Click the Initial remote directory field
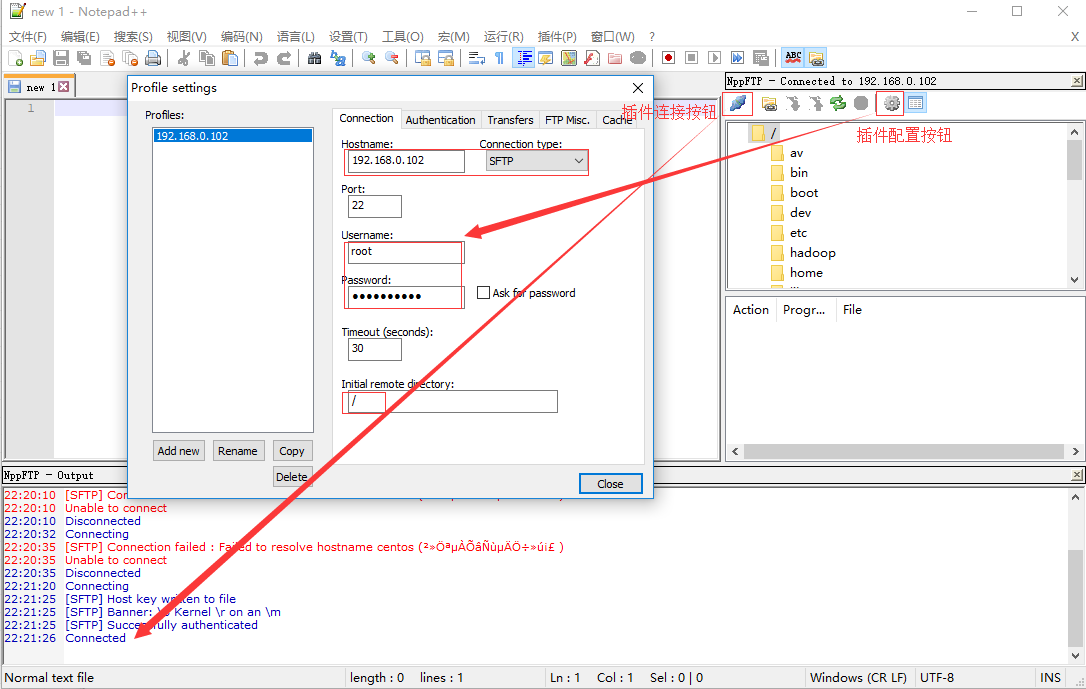Screen dimensions: 1086x689 pos(452,402)
